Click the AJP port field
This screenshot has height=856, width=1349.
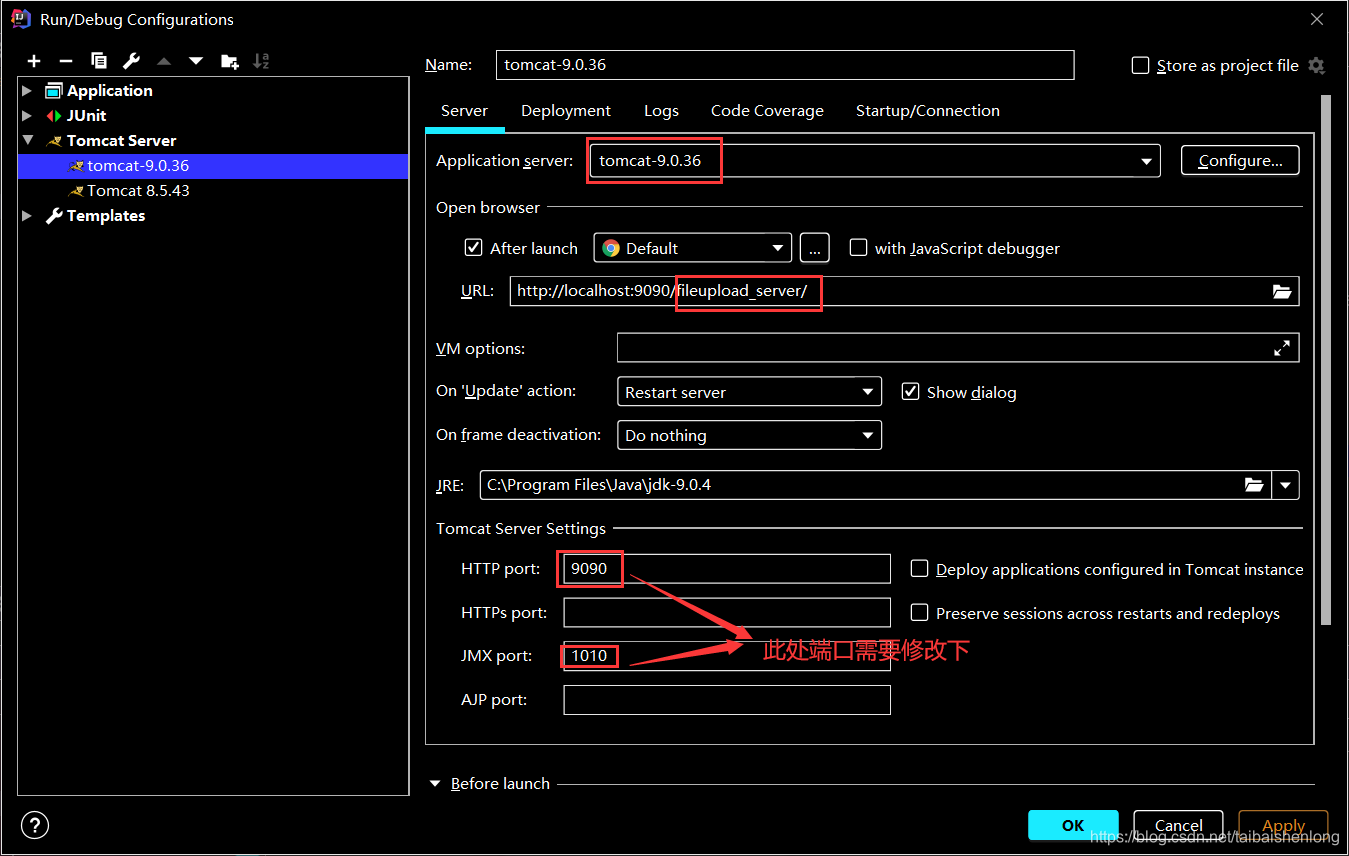click(x=727, y=700)
